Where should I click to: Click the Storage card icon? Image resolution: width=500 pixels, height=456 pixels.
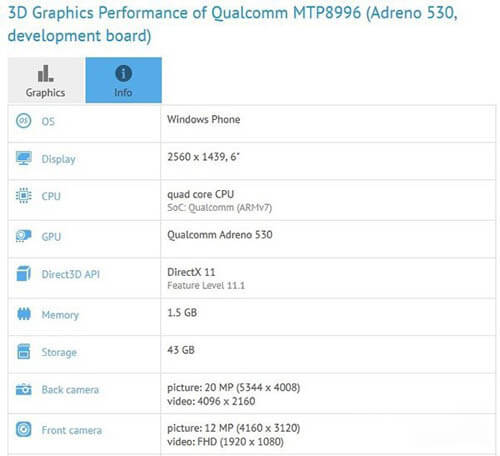pos(24,352)
